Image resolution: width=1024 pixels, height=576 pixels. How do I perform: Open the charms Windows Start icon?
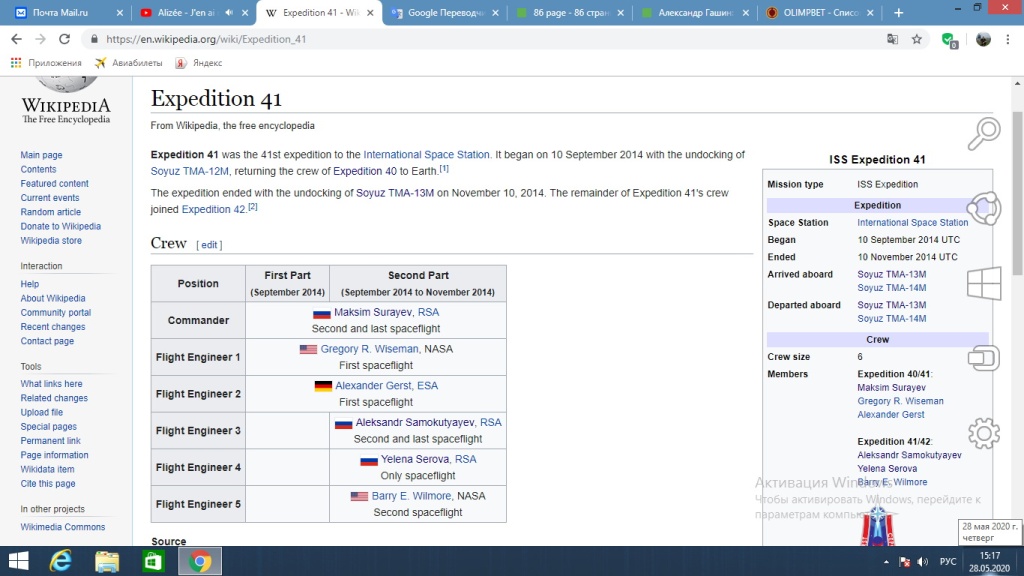[x=984, y=283]
